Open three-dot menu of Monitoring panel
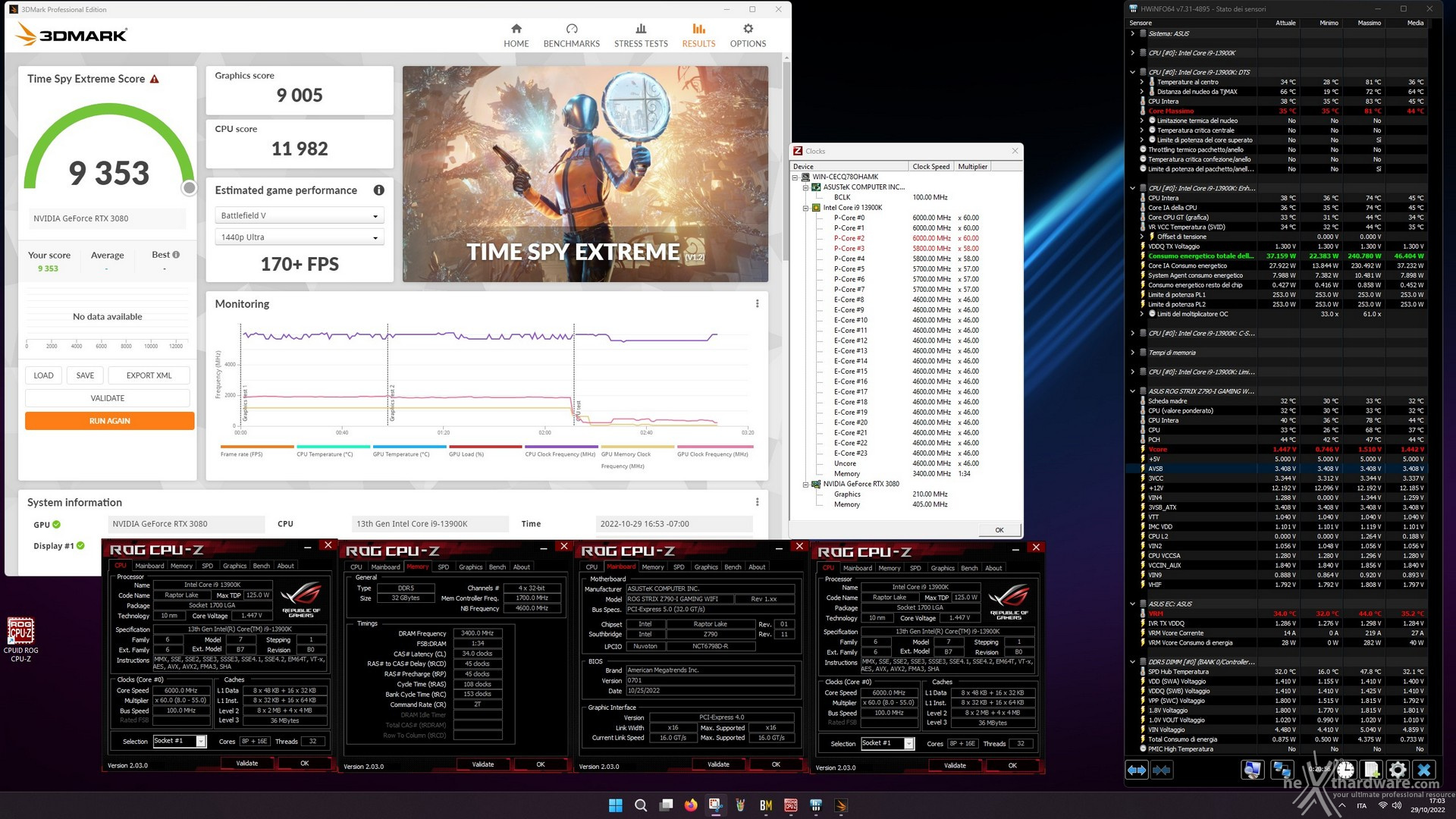This screenshot has width=1456, height=819. pos(757,303)
